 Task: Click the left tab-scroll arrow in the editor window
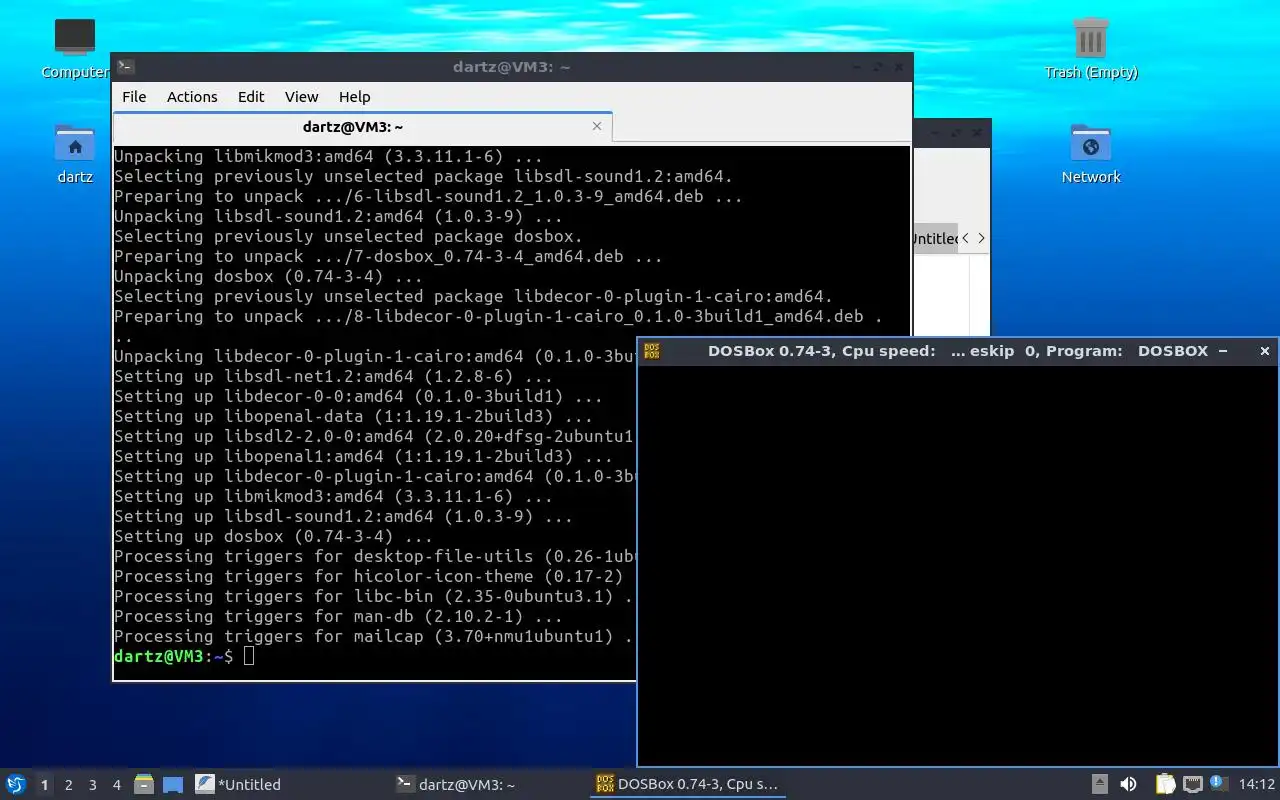pyautogui.click(x=965, y=238)
